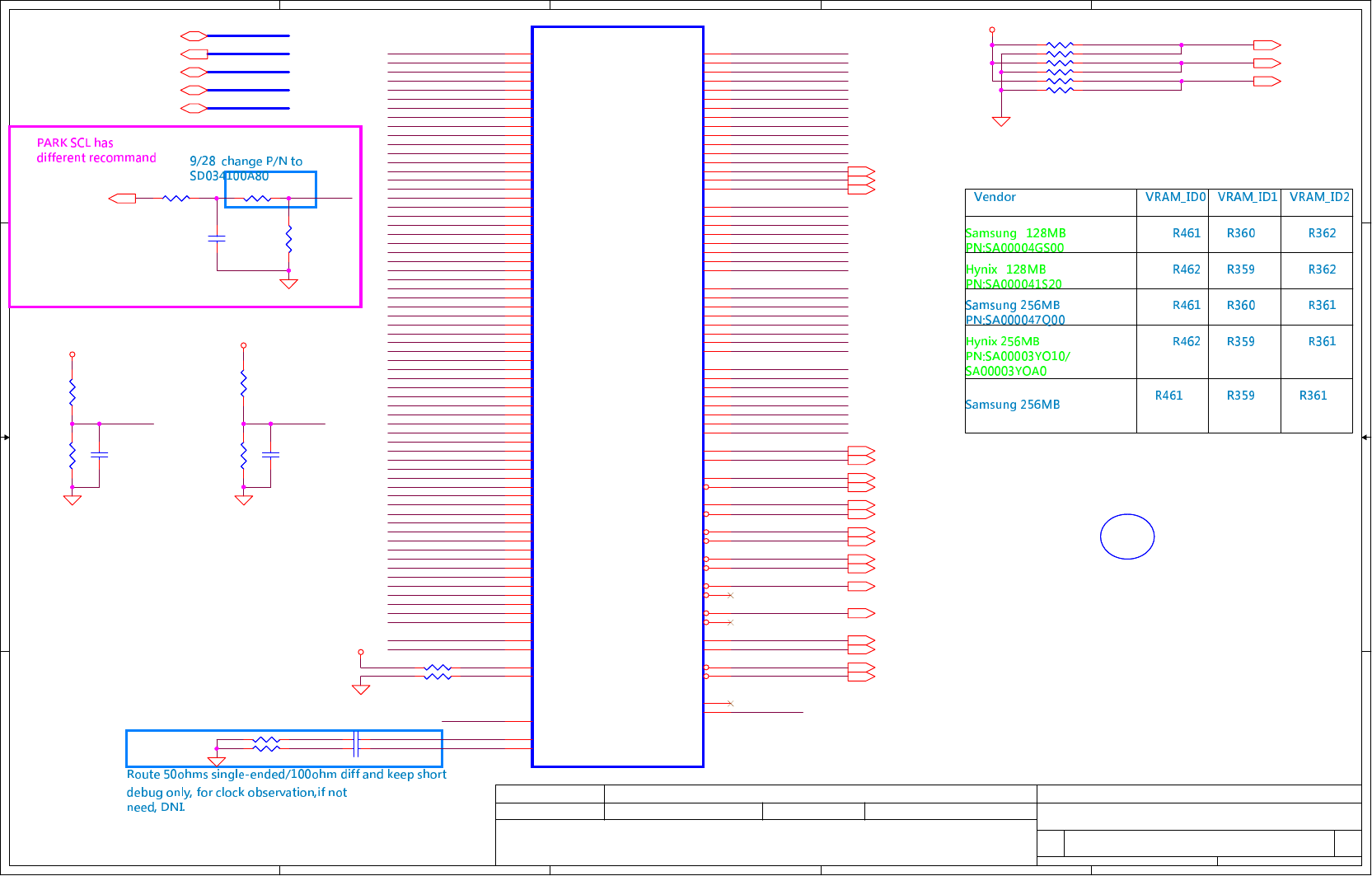Select the 'PN:SA00004GS00' part number
The image size is (1372, 876).
1014,247
